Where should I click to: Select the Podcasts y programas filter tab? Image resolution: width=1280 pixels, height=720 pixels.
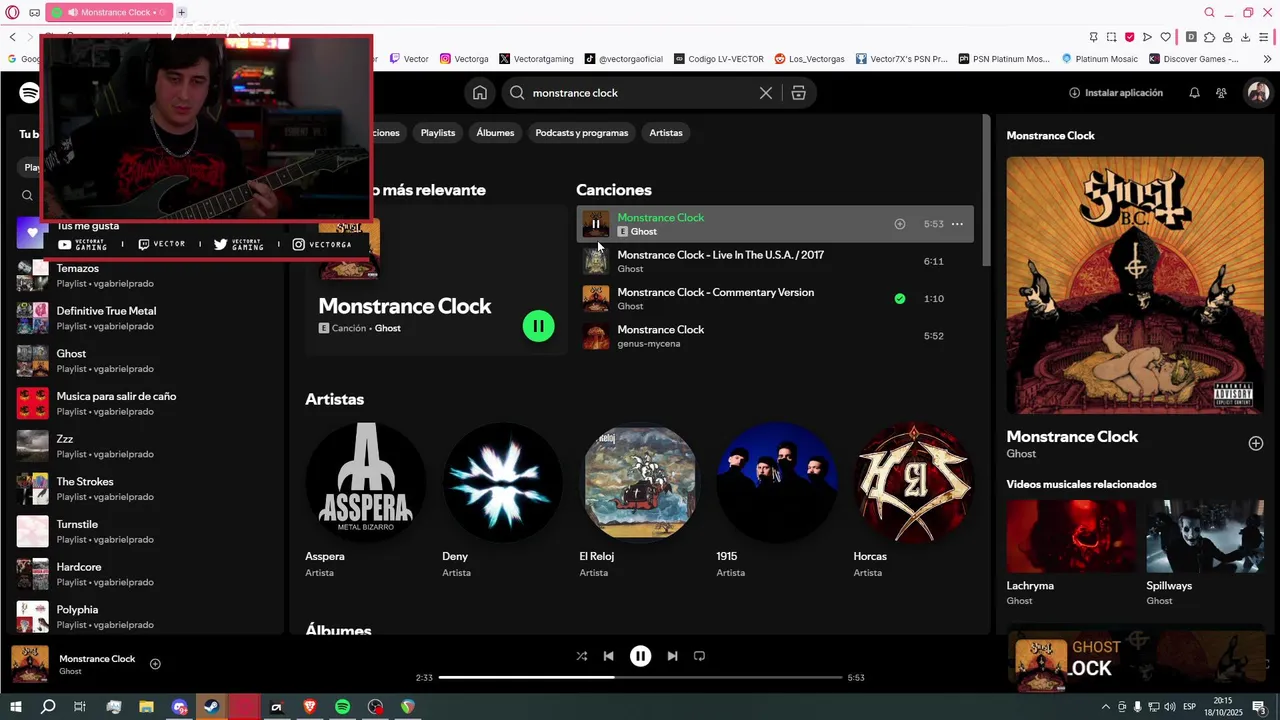pyautogui.click(x=582, y=133)
